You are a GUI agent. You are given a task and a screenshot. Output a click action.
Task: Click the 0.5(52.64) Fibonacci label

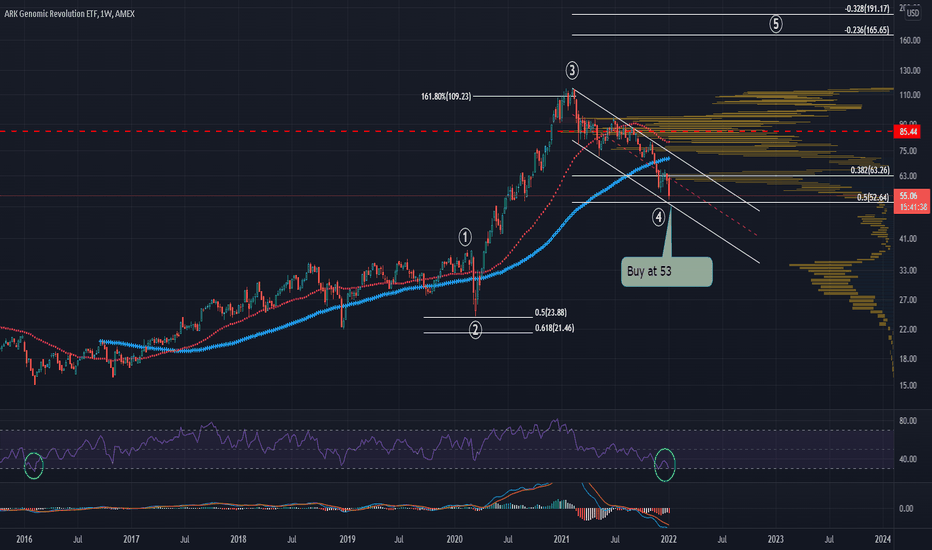point(873,197)
